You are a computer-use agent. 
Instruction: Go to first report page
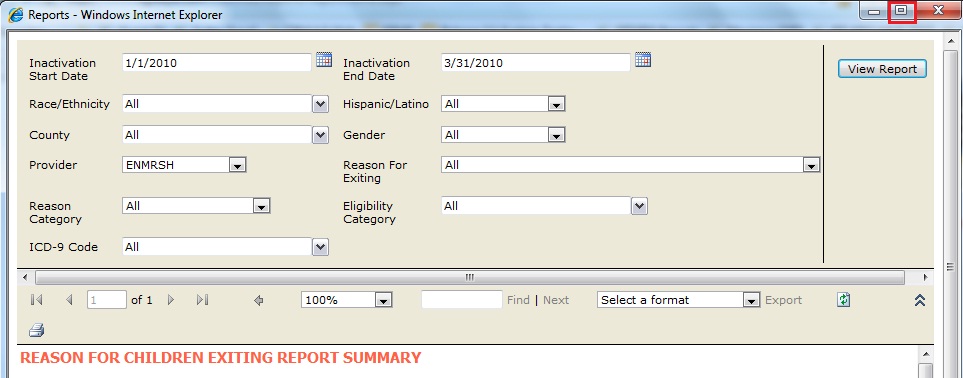tap(36, 300)
